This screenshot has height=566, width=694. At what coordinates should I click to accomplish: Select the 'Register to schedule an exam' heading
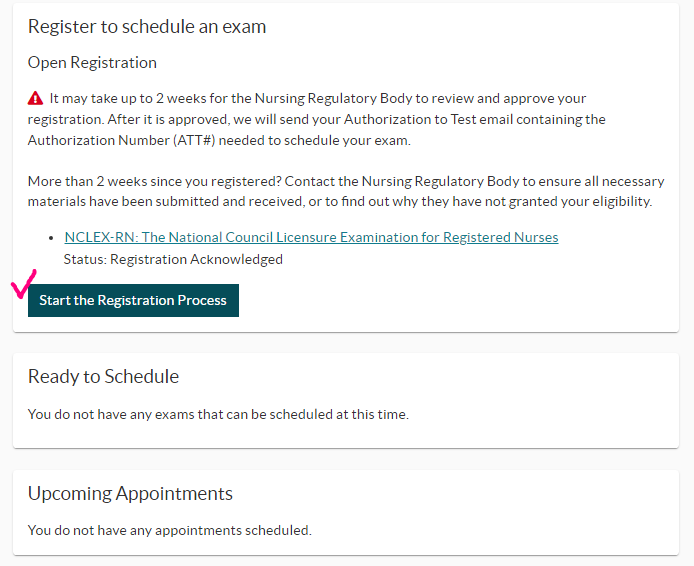tap(147, 27)
